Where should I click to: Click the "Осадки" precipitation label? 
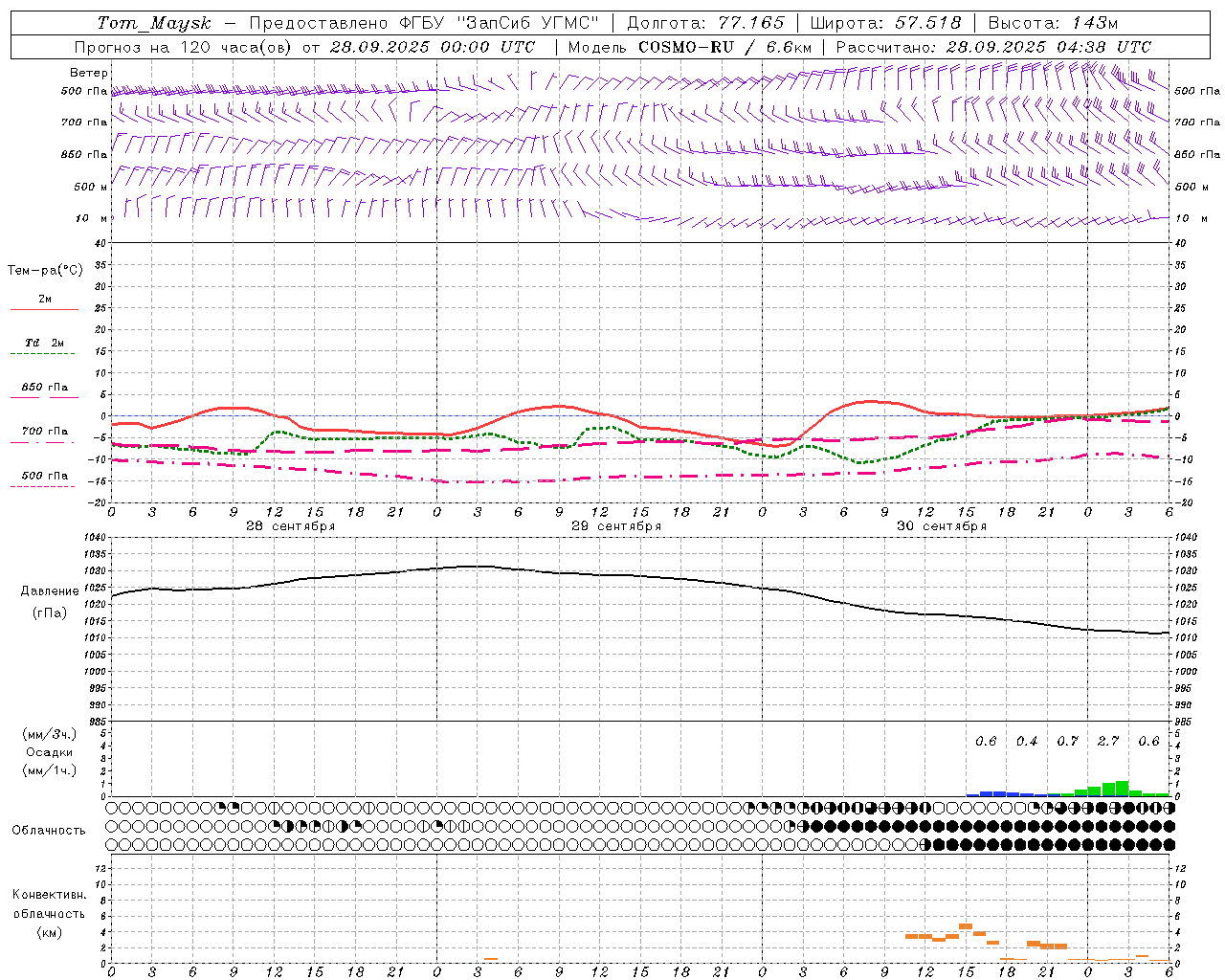(50, 752)
